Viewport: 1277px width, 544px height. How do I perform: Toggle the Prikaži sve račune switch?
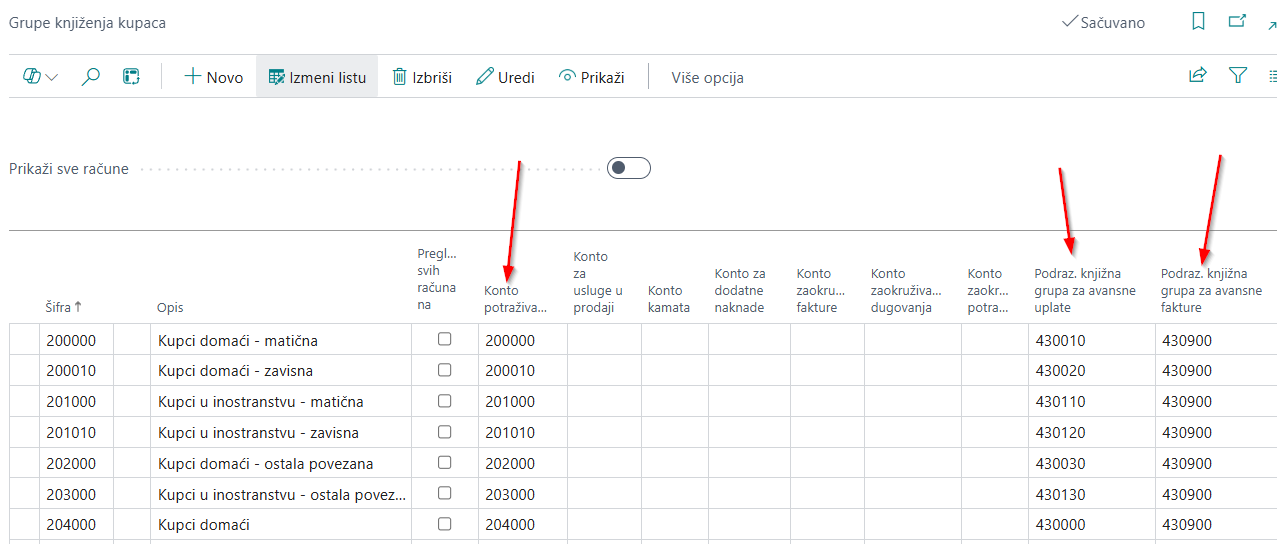click(629, 168)
